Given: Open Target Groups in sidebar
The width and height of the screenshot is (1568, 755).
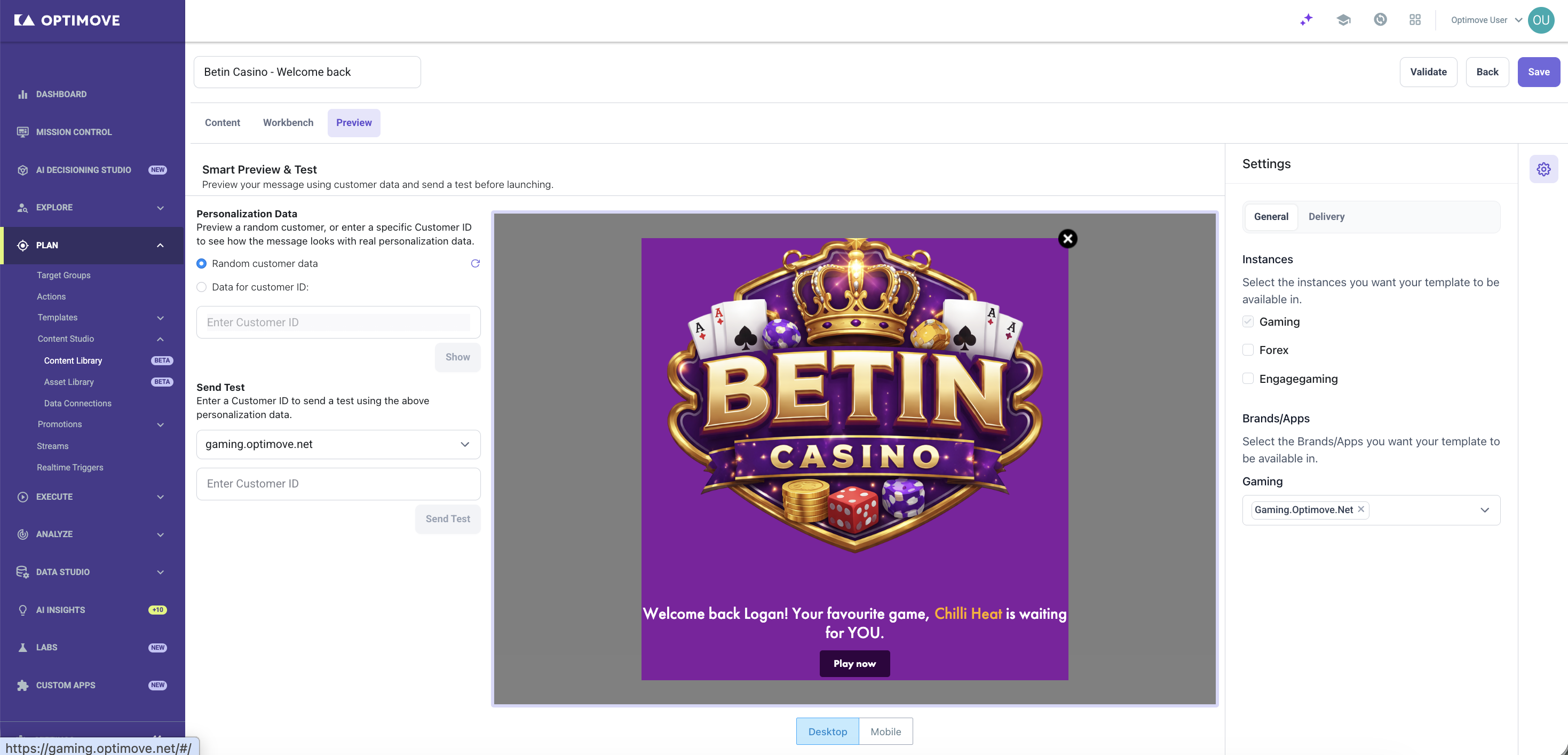Looking at the screenshot, I should (64, 275).
